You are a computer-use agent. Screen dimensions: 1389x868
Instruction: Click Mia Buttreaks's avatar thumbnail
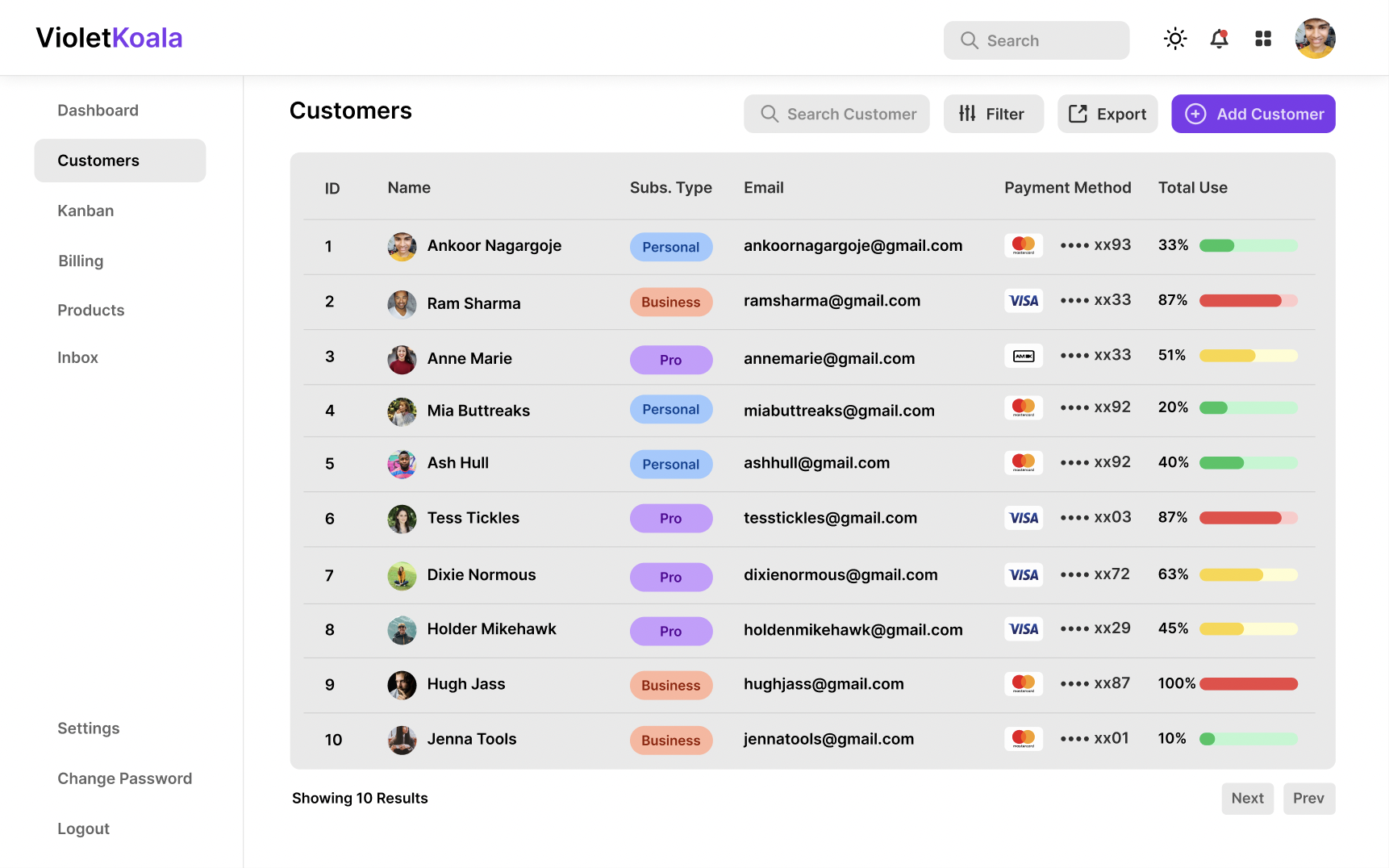402,411
